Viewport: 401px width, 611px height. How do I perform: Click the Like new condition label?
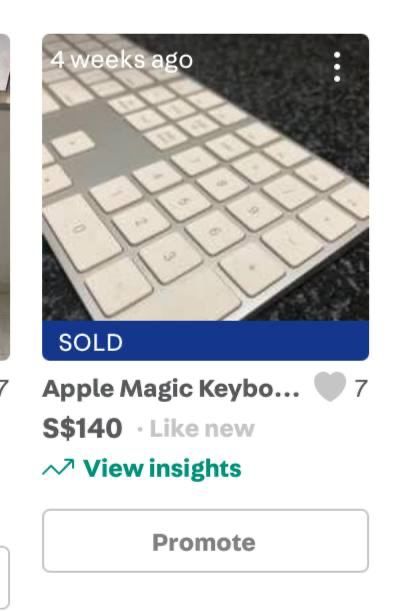point(202,429)
